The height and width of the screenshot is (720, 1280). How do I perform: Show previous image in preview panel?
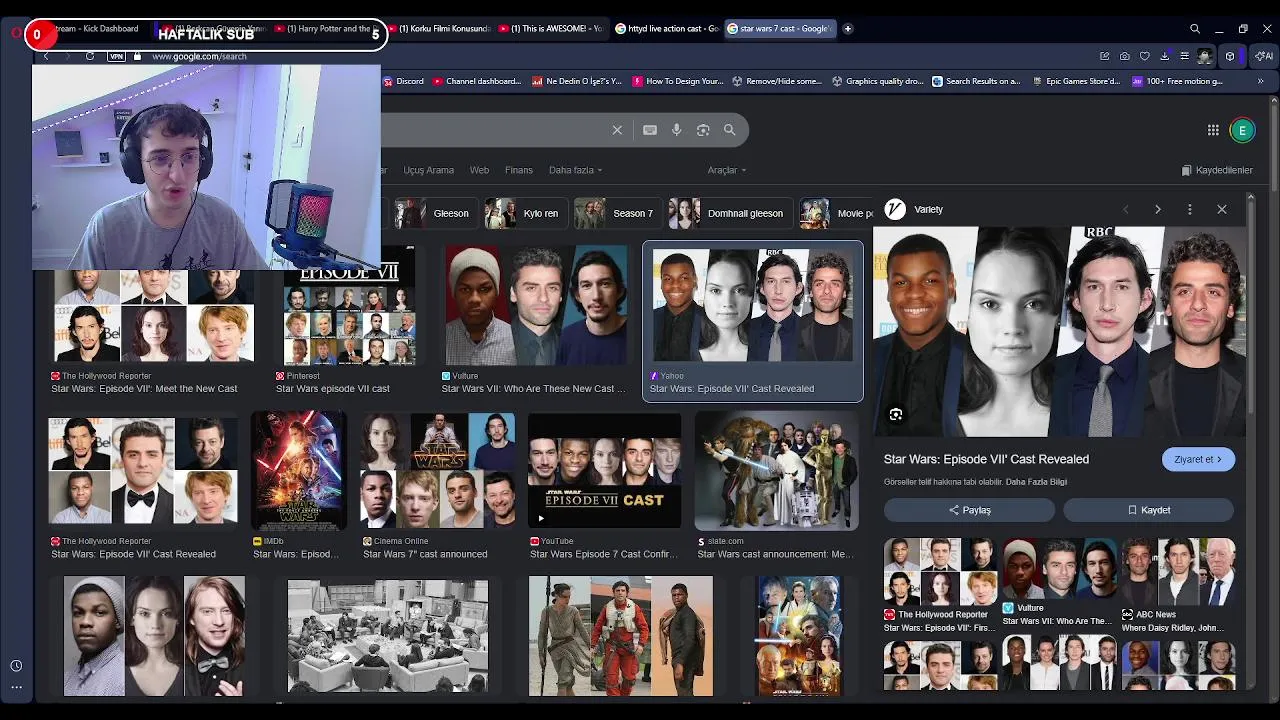click(x=1126, y=210)
